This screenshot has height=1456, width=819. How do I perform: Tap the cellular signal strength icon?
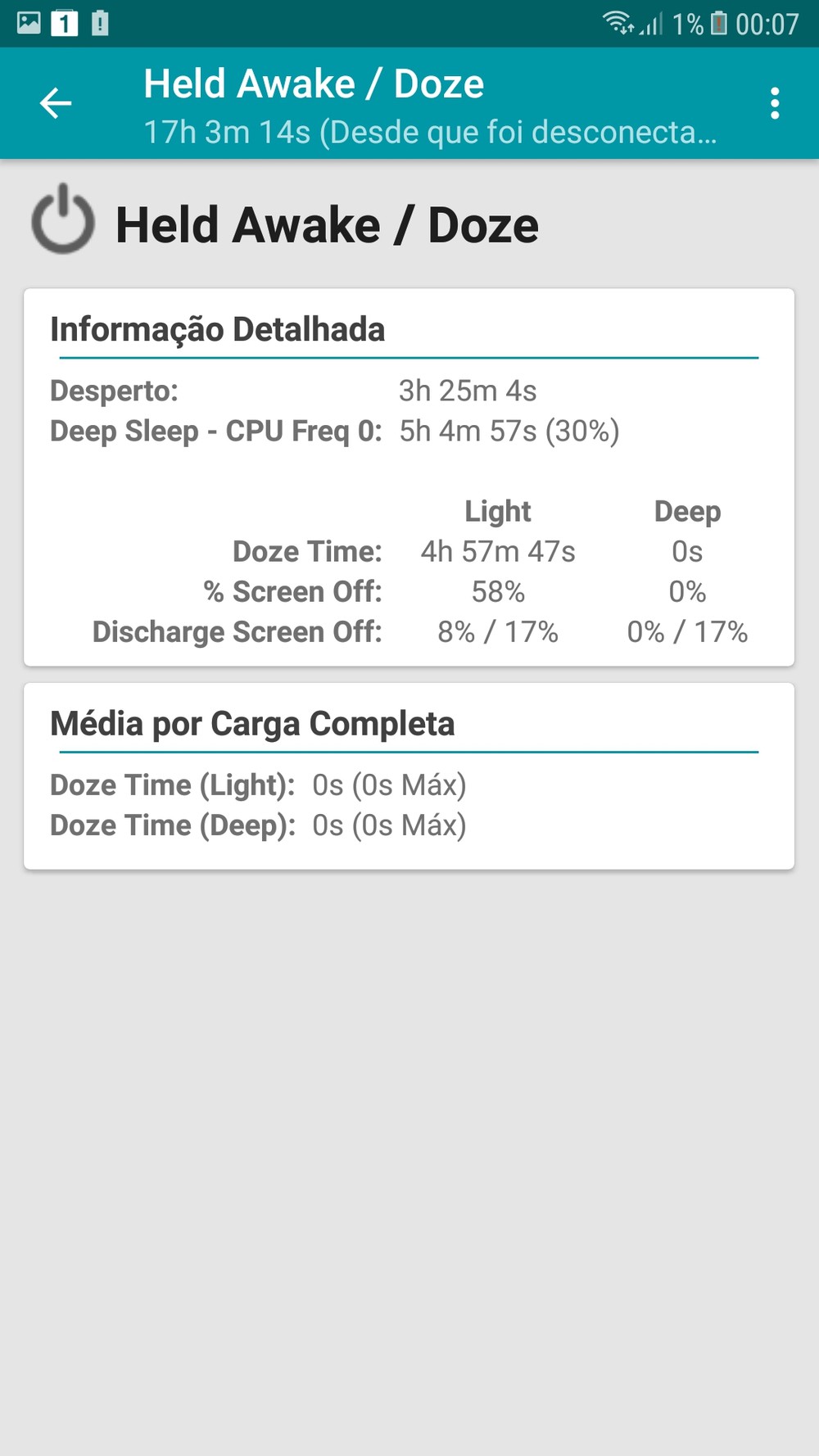point(651,24)
